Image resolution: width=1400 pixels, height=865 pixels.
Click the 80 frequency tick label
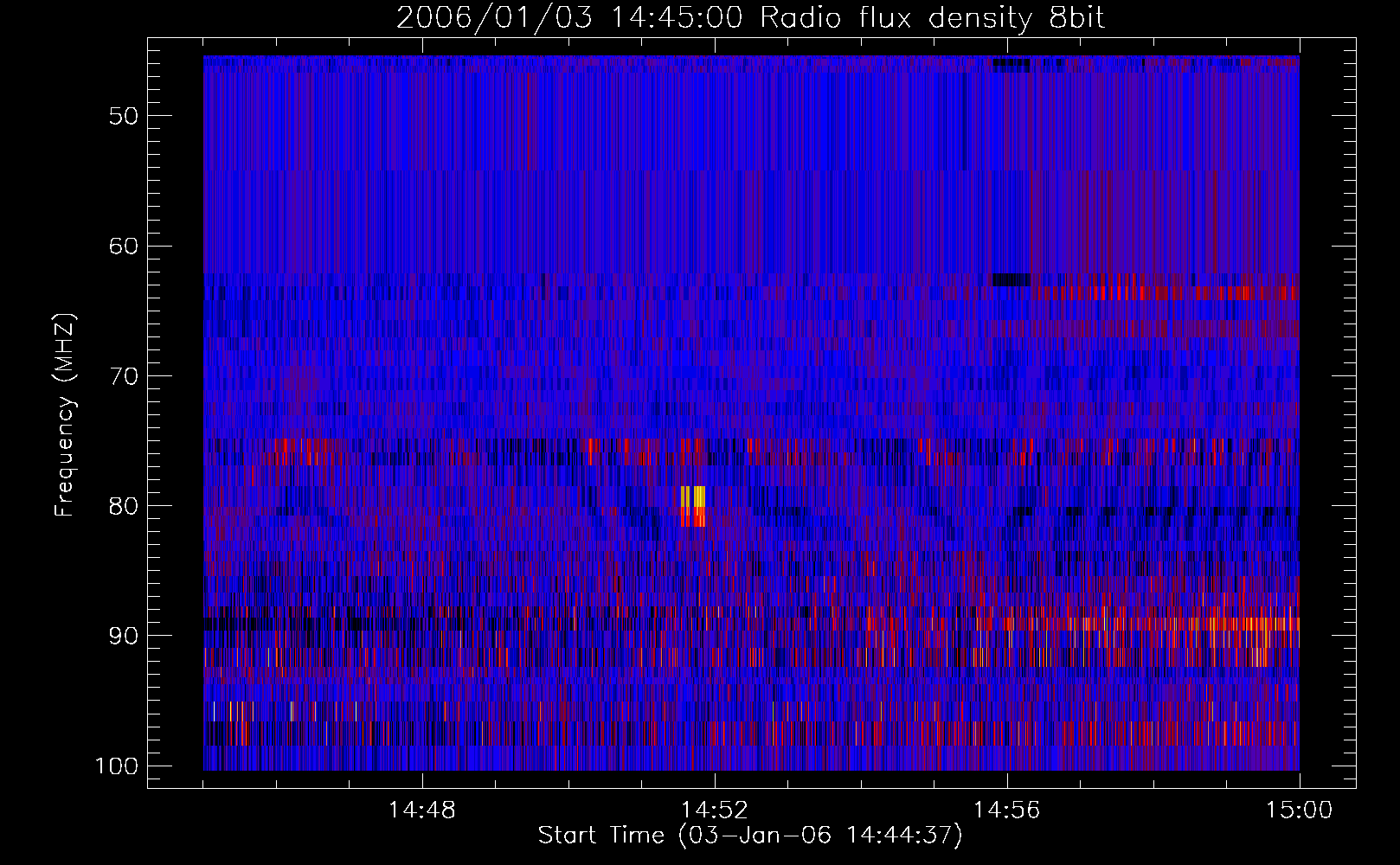click(x=124, y=506)
